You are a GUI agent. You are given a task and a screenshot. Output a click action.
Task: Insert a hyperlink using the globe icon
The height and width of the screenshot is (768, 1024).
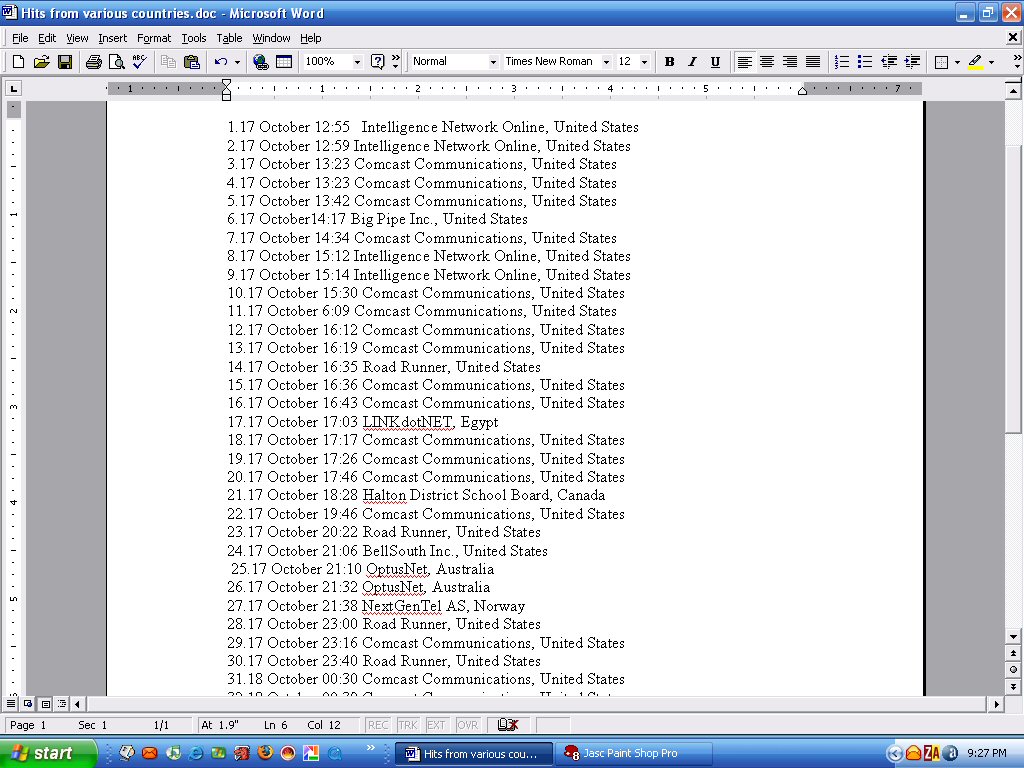click(x=261, y=62)
